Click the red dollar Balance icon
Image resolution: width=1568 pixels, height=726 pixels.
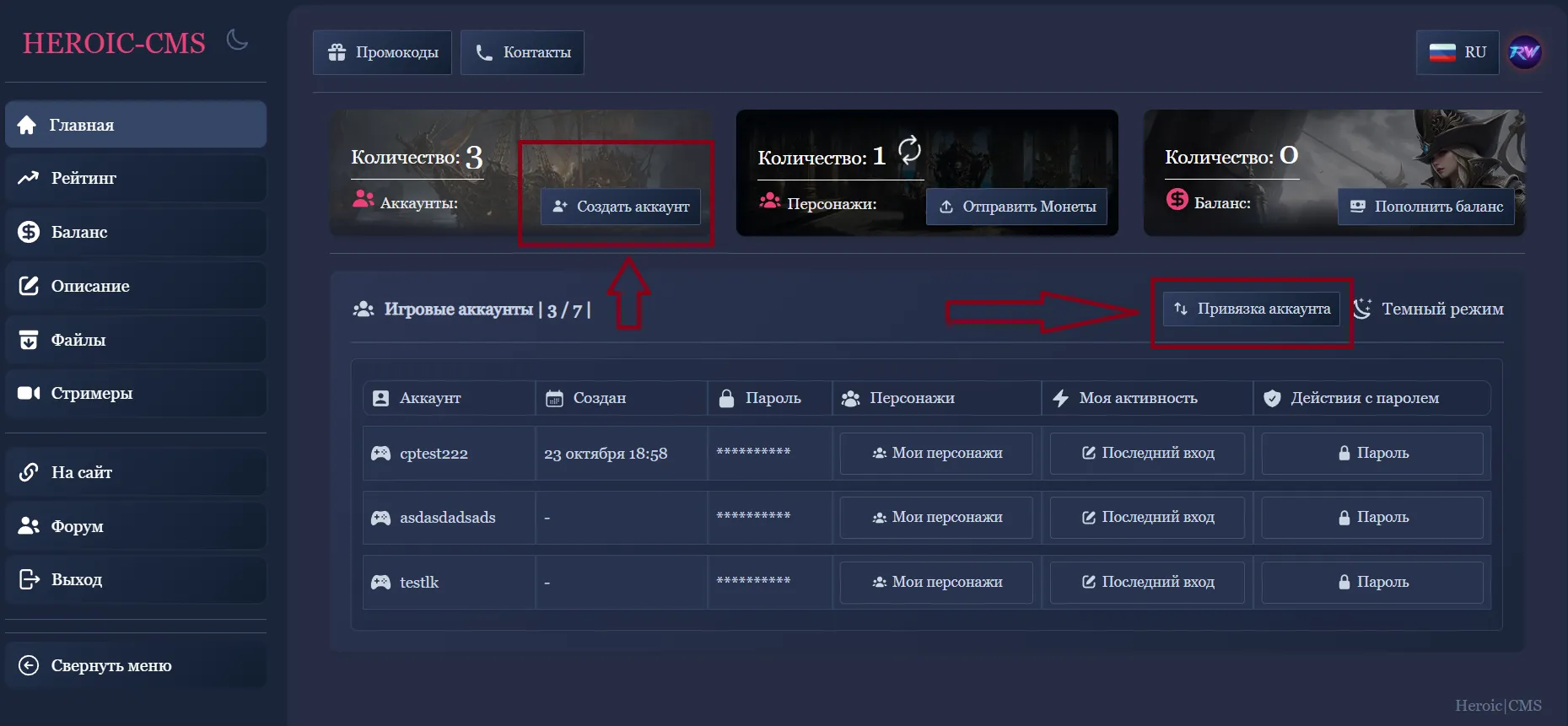click(x=1177, y=200)
